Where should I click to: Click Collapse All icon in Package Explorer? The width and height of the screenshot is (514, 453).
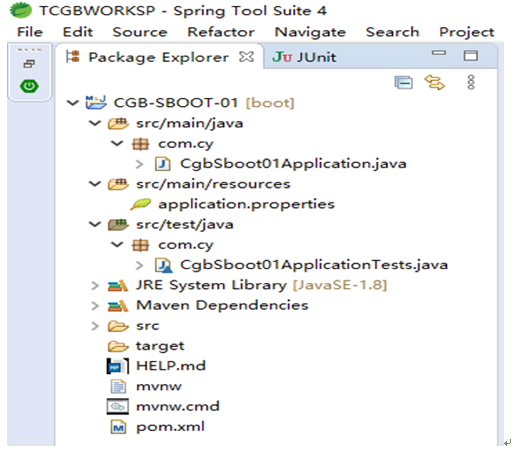(403, 82)
